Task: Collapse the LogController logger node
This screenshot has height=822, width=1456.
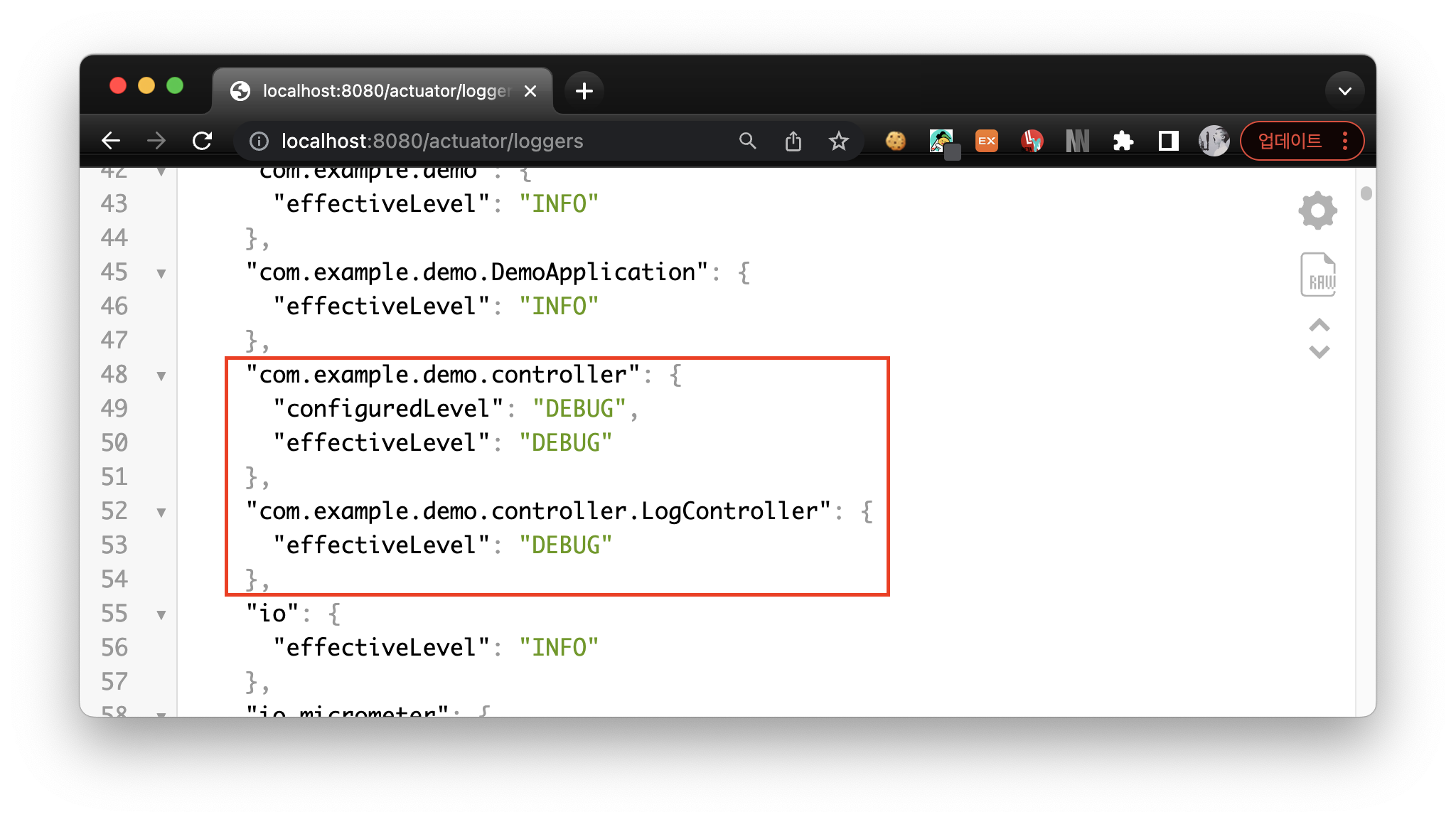Action: point(161,512)
